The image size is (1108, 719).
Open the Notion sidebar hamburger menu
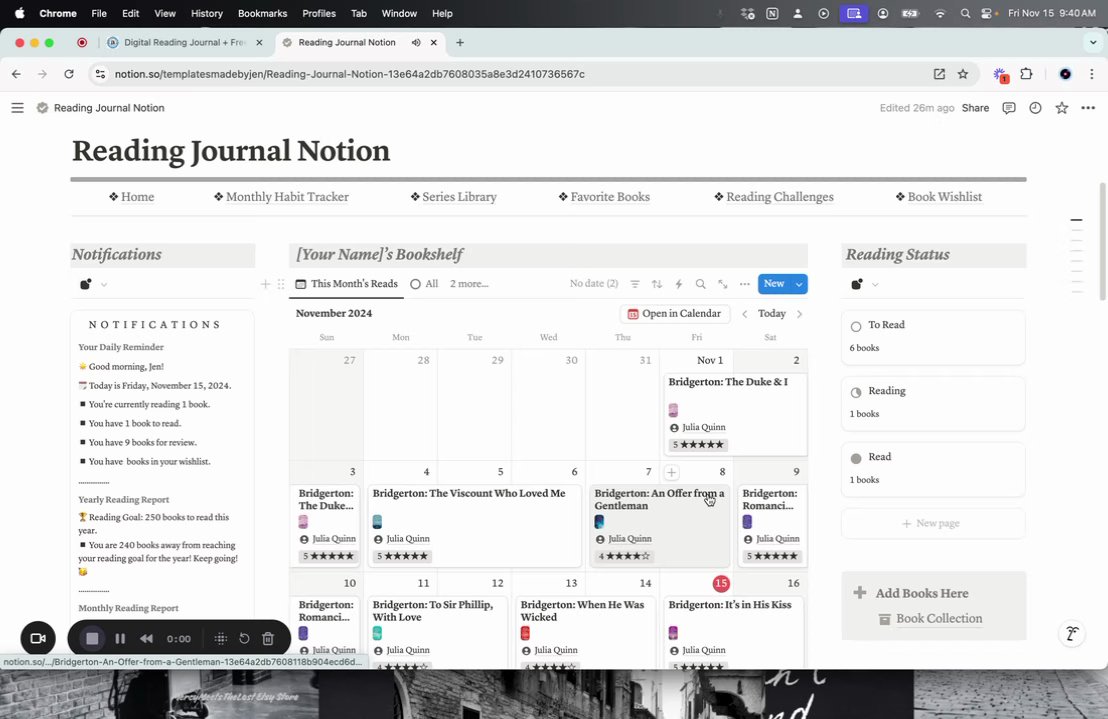tap(18, 108)
